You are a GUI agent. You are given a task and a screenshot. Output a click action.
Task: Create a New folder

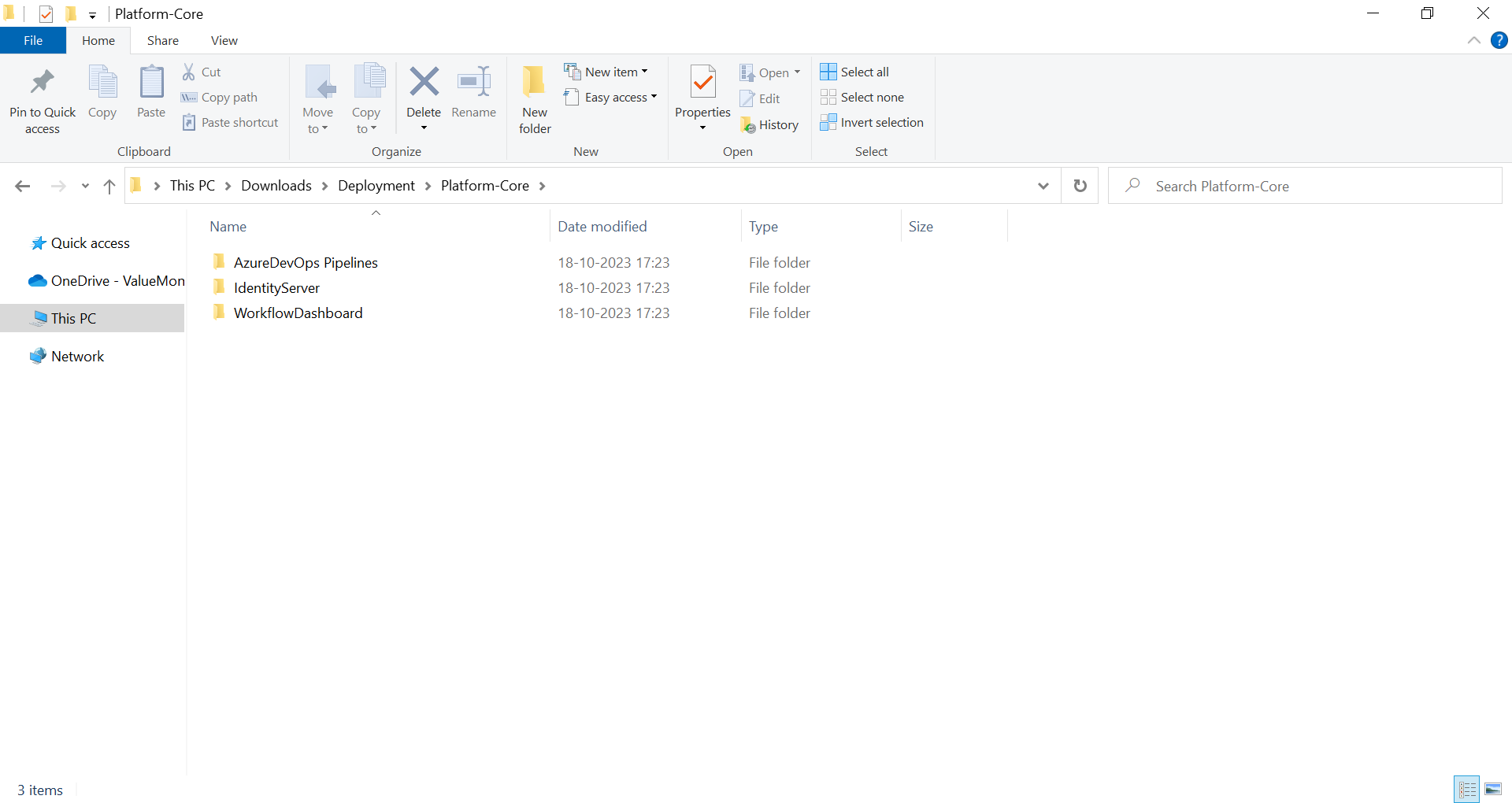click(x=535, y=99)
